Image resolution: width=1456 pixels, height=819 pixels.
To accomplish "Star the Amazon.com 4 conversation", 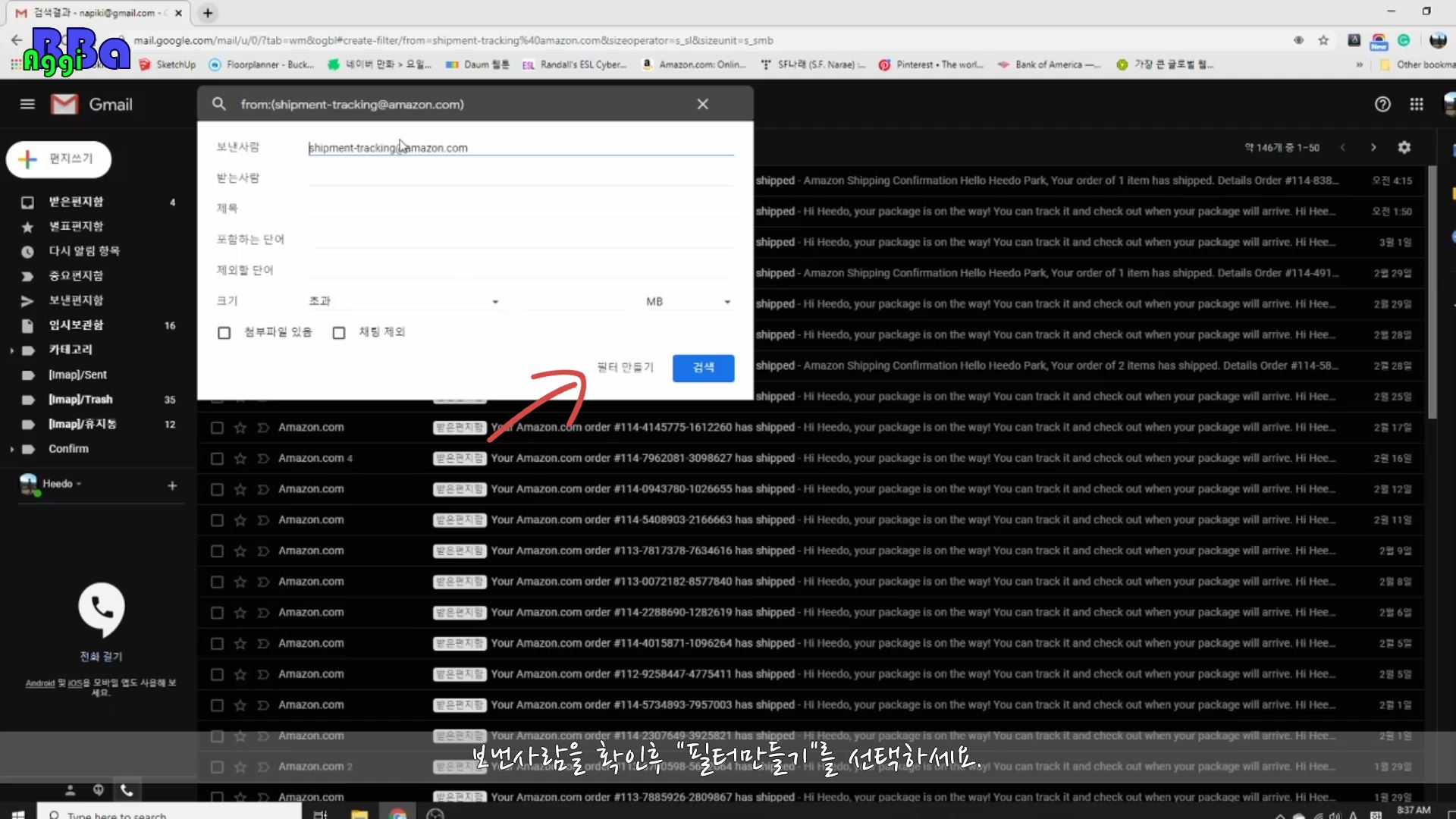I will [x=240, y=458].
